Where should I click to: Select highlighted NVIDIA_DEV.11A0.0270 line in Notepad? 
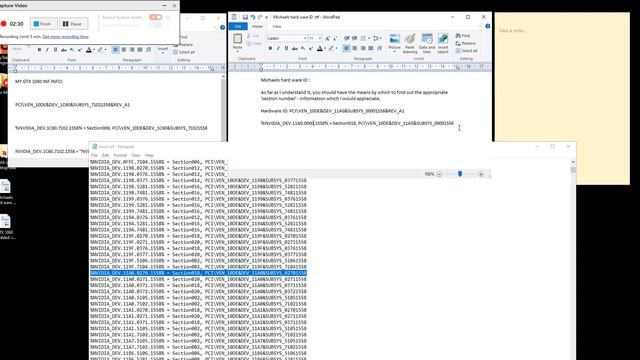[198, 273]
